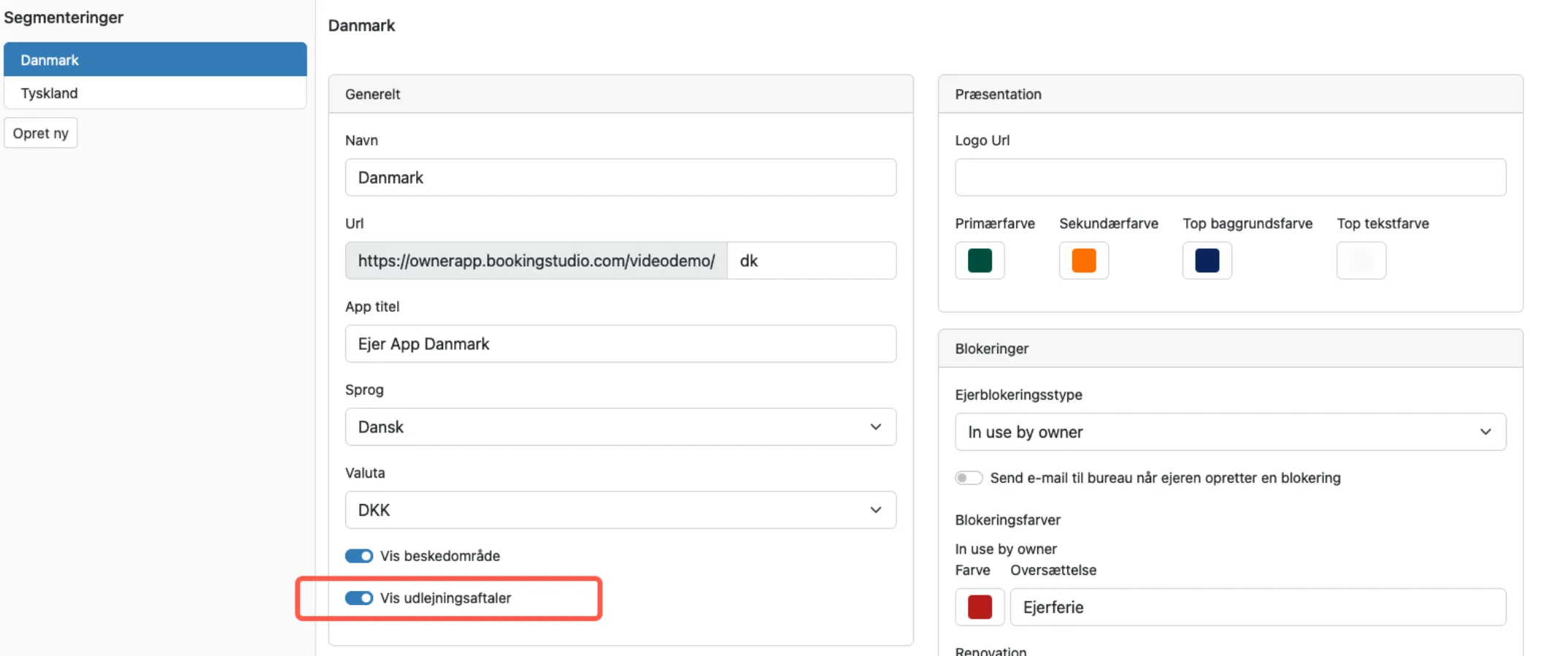Edit the Ejerferie translation field
Viewport: 1568px width, 656px height.
[1257, 607]
